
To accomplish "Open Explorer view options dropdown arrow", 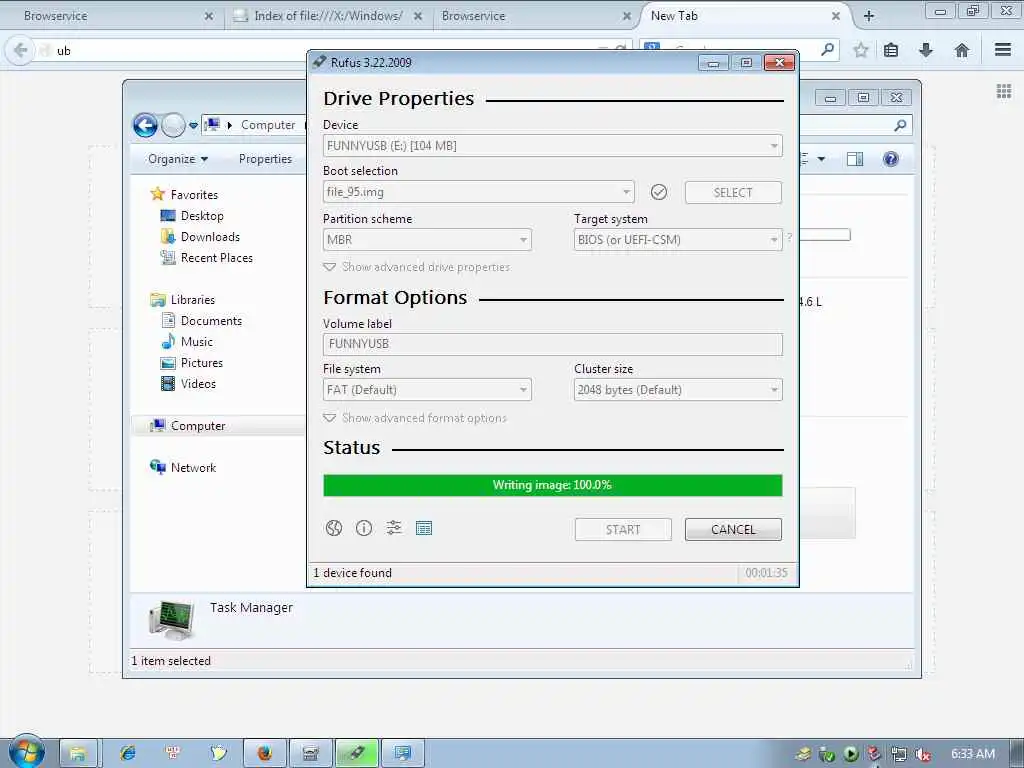I will coord(822,159).
